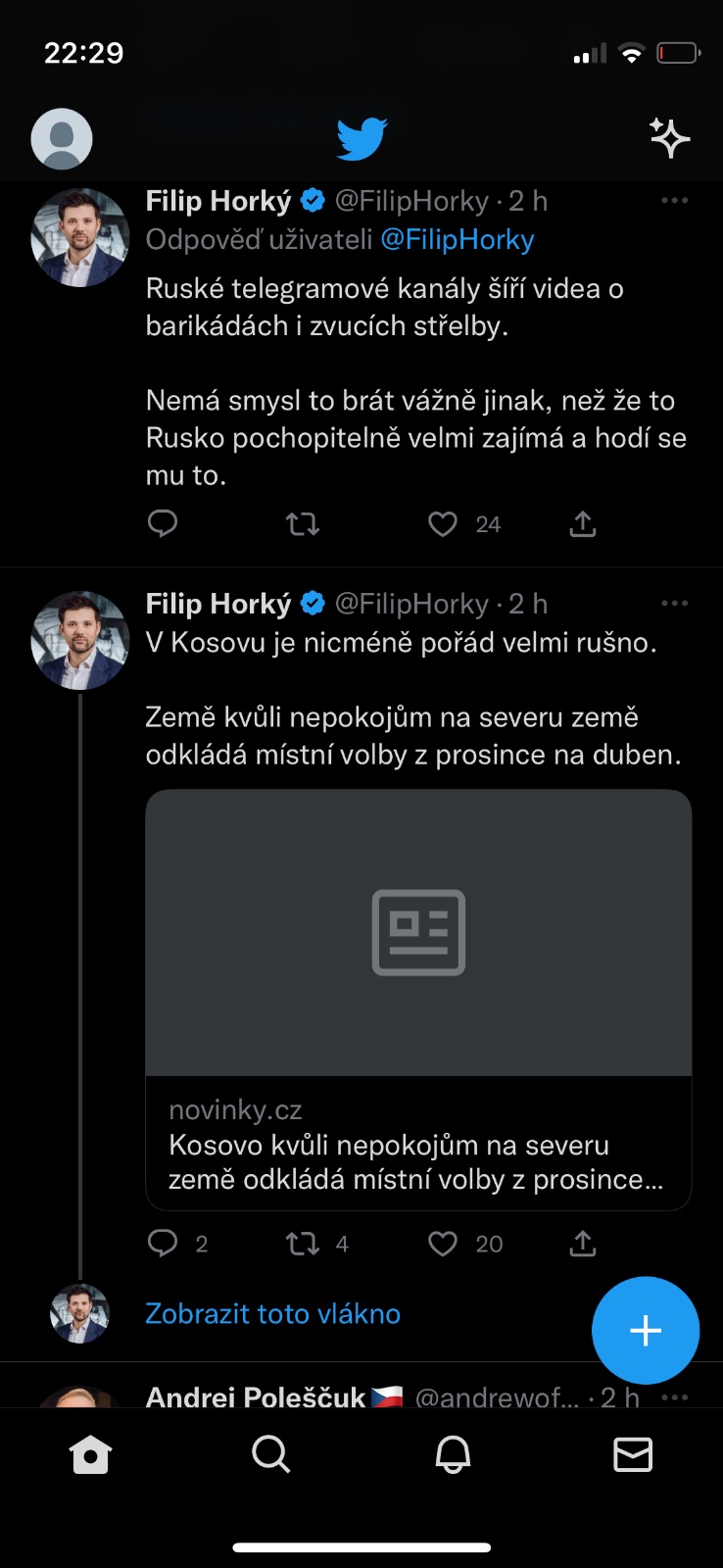Retweet the Kosovo local elections tweet
This screenshot has height=1568, width=723.
[303, 1244]
